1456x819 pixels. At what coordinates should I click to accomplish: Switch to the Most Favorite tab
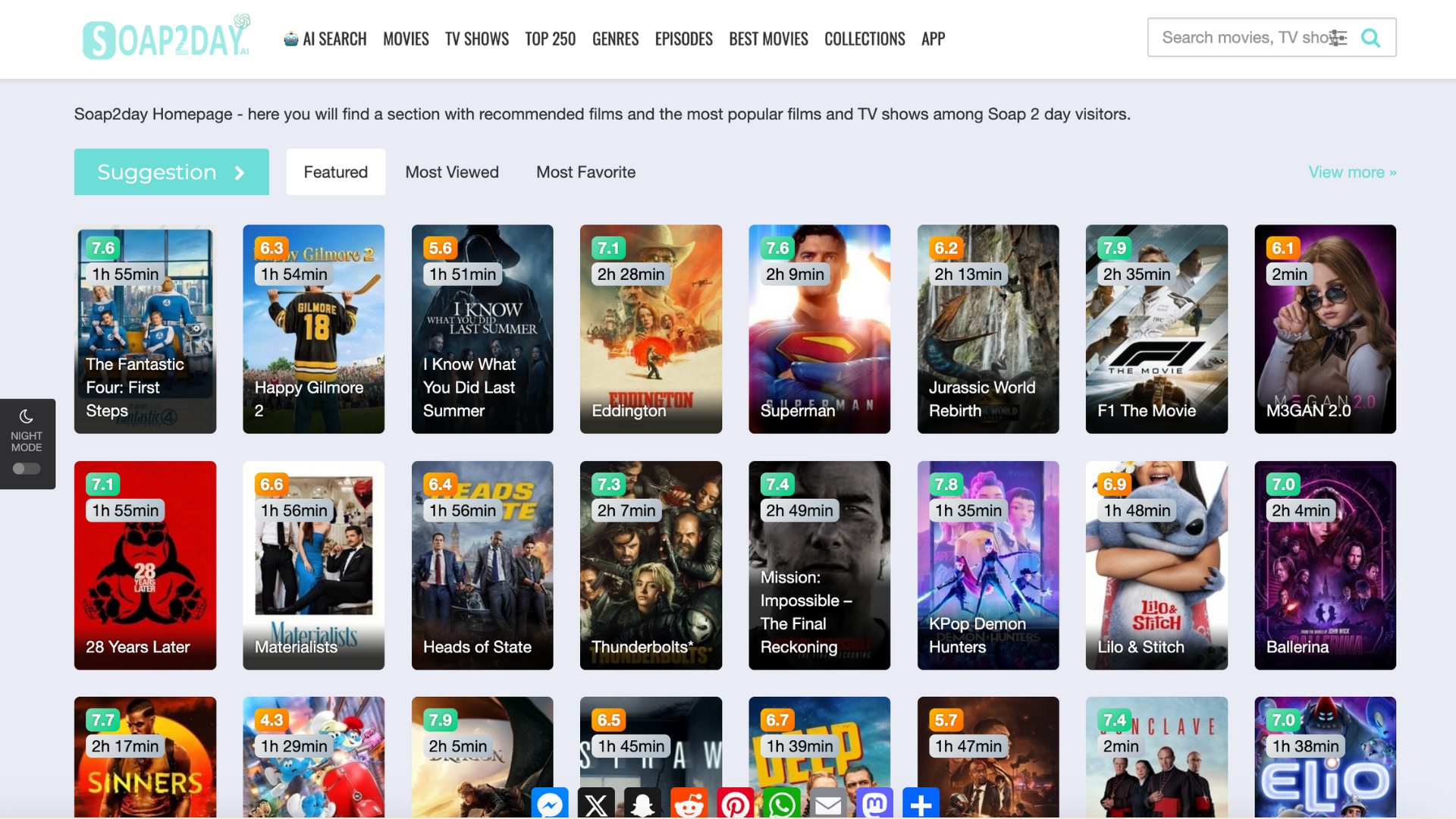click(x=585, y=172)
